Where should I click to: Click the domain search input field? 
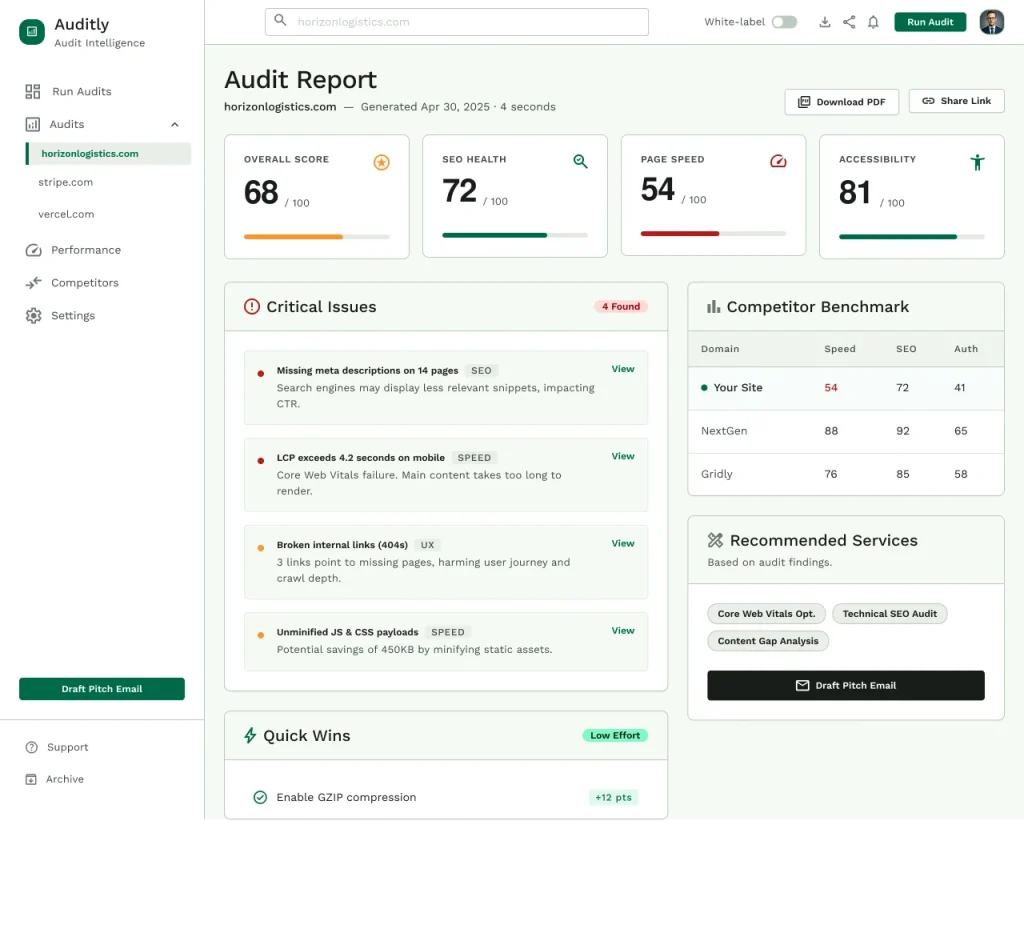456,22
